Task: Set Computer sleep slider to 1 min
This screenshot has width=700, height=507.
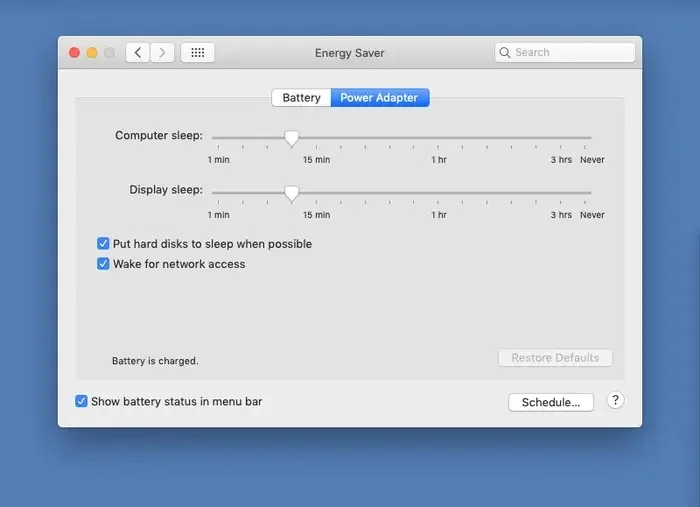Action: point(214,138)
